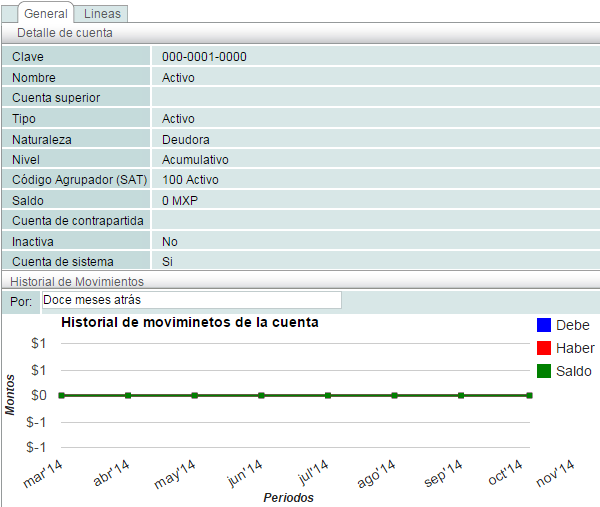Screen dimensions: 600x507
Task: Click the chart data point for mar'14
Action: point(62,395)
